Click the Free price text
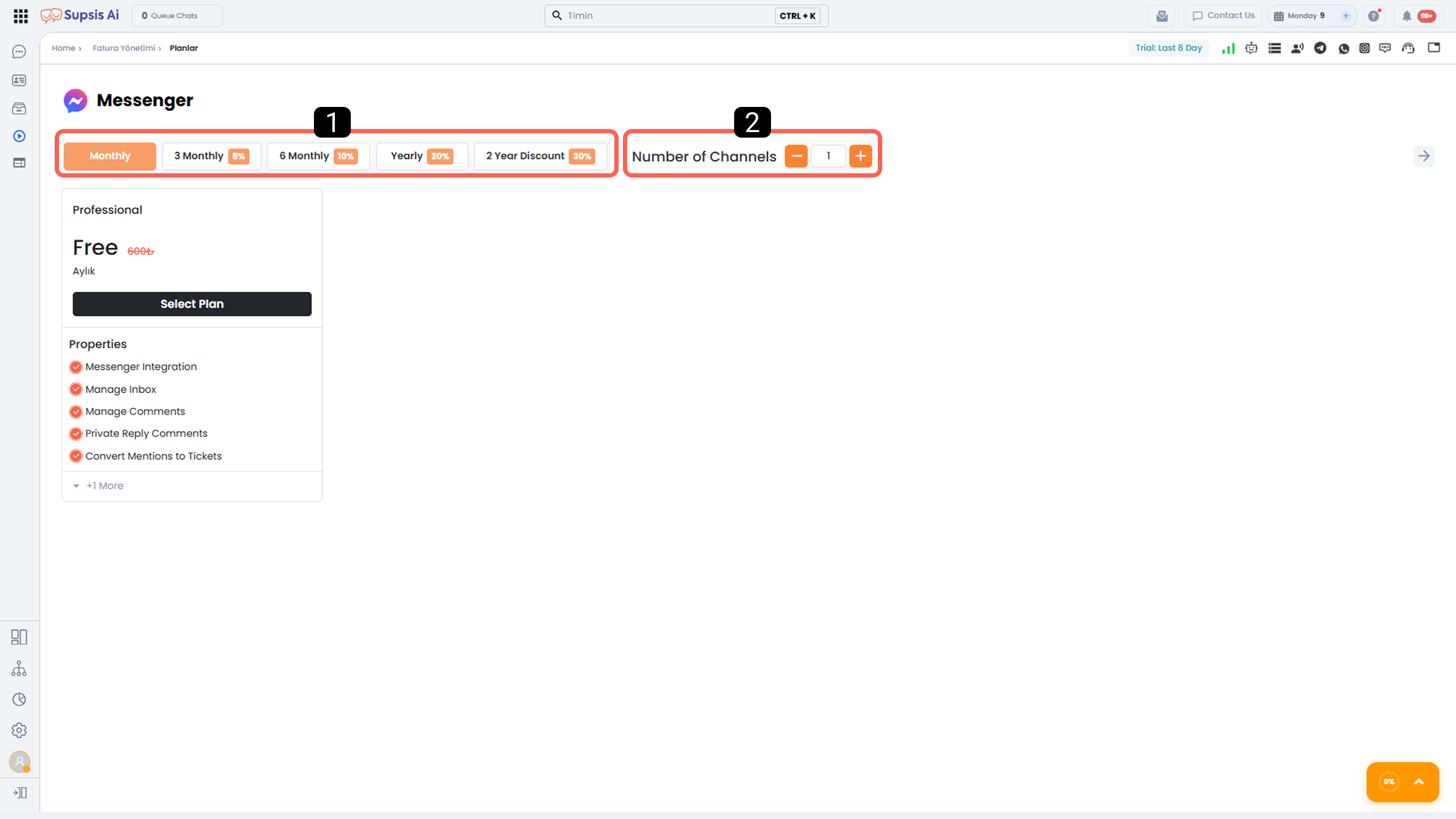This screenshot has width=1456, height=819. click(95, 248)
